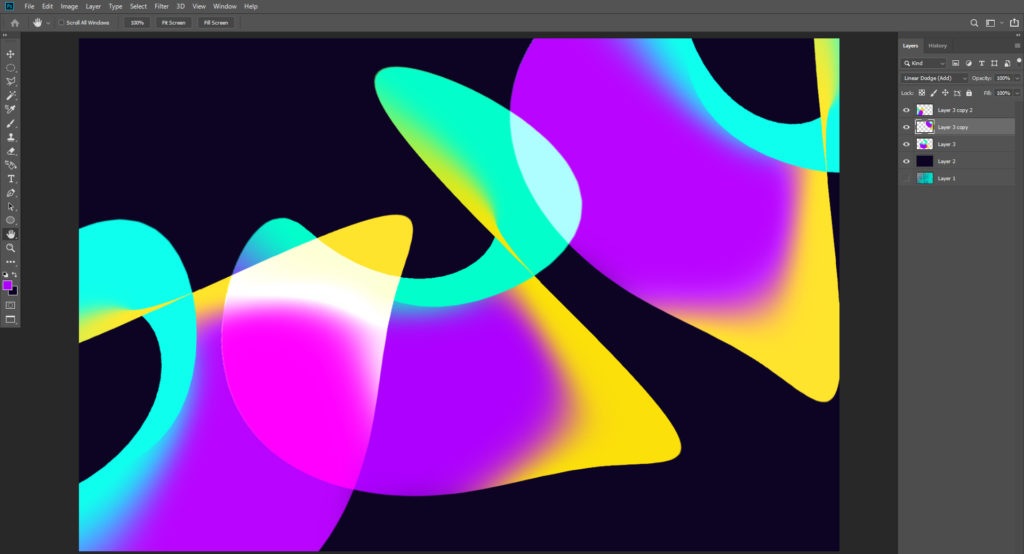Toggle Lock image pixels brush icon
Image resolution: width=1024 pixels, height=554 pixels.
click(x=933, y=93)
